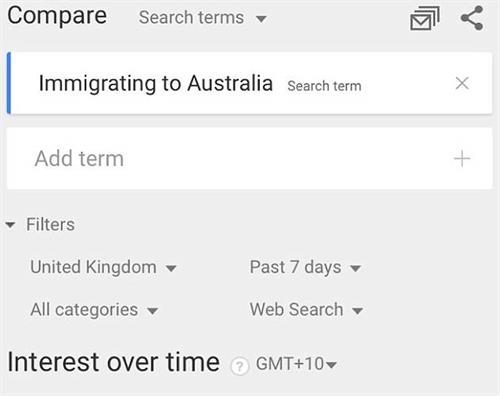Open the share icon
The image size is (500, 396).
[472, 18]
